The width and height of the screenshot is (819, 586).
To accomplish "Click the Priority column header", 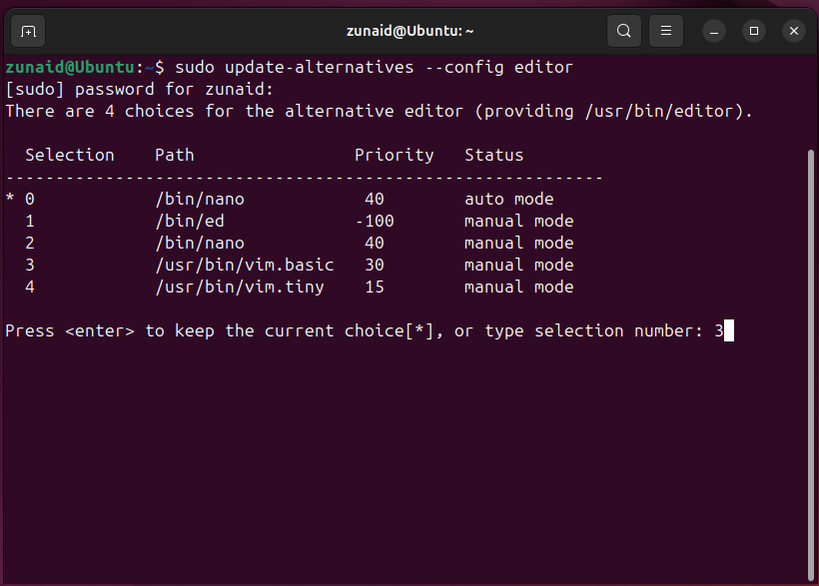I will (394, 154).
